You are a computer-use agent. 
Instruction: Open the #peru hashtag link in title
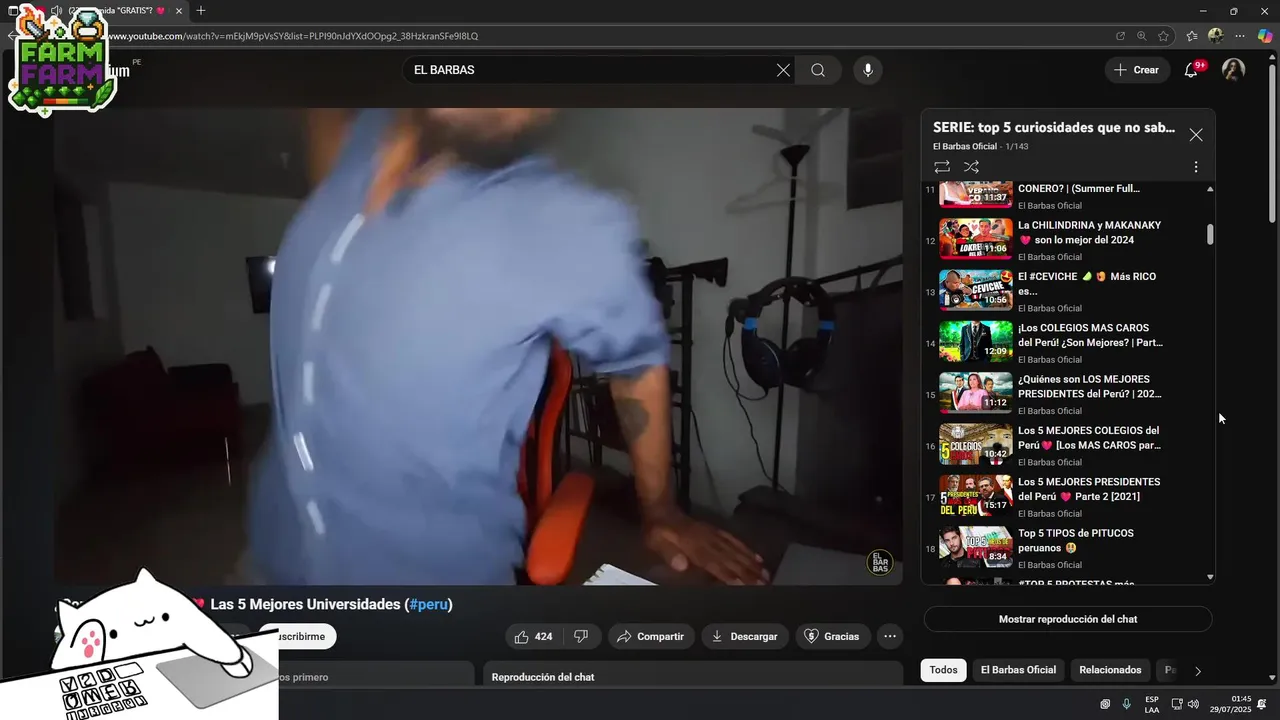pos(428,604)
